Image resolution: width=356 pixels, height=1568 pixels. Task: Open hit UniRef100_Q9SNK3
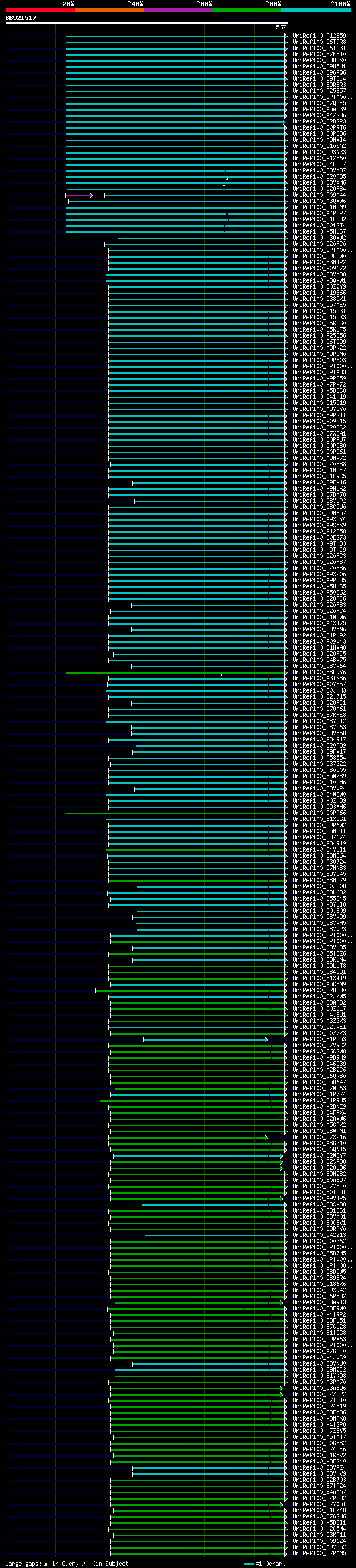319,152
